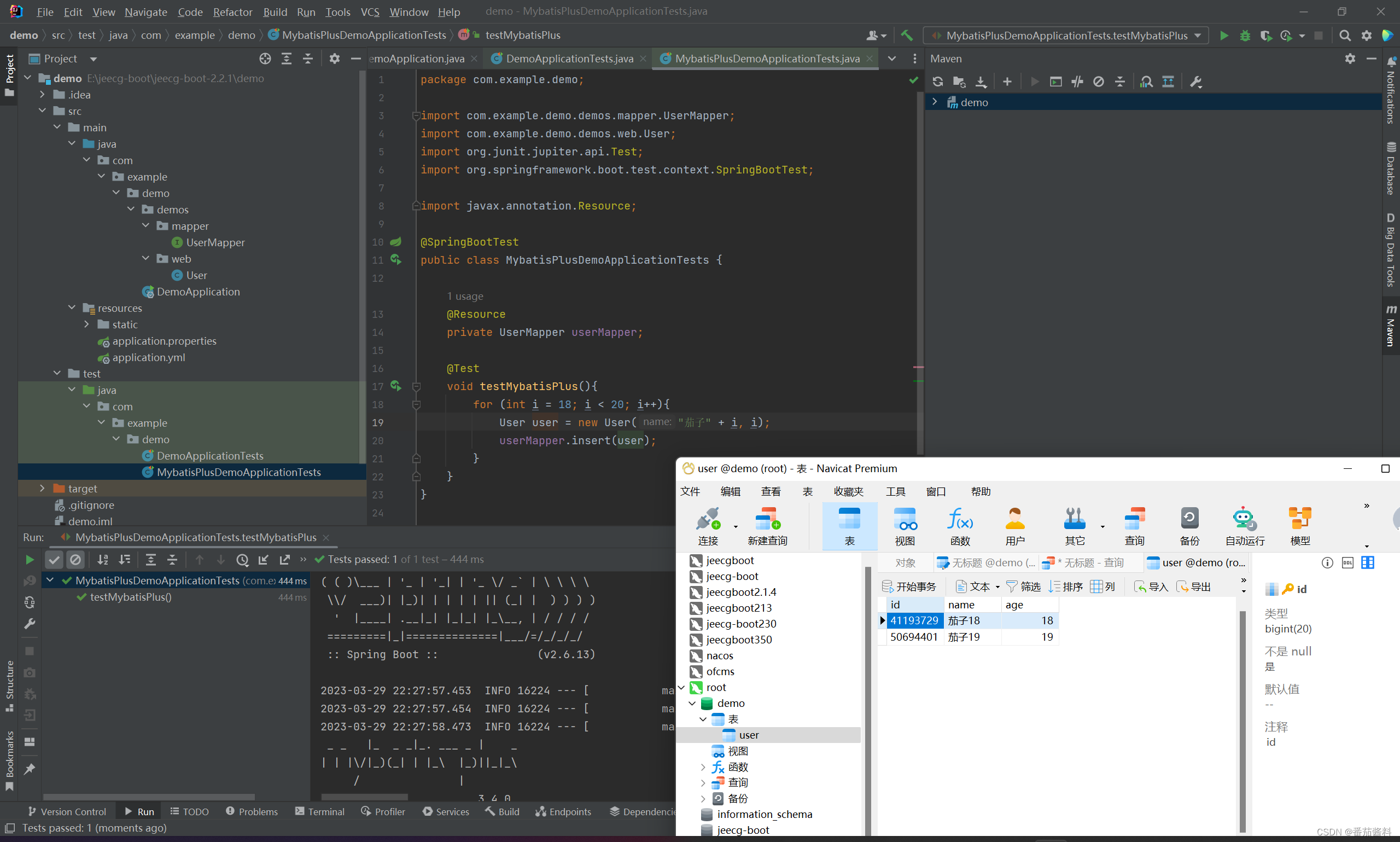Click Maven execute goal icon

1056,82
